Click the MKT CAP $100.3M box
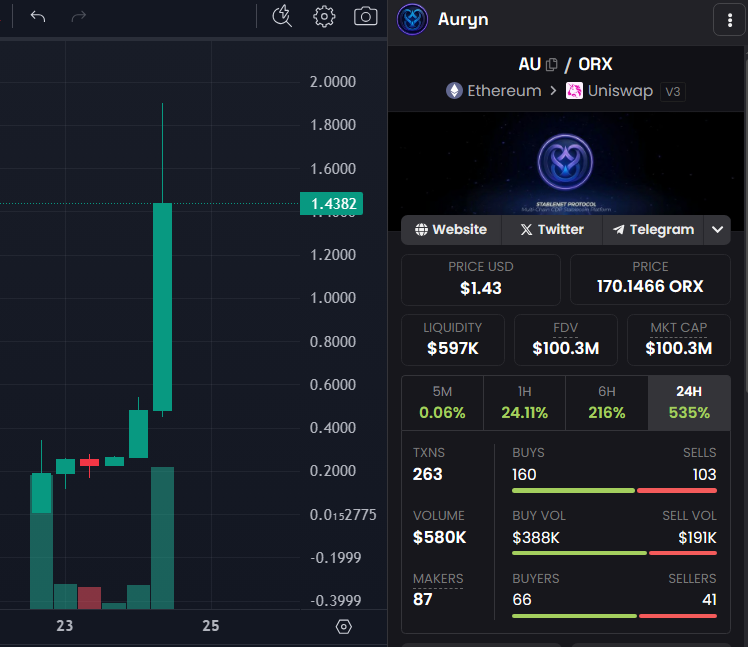This screenshot has width=748, height=647. [679, 340]
